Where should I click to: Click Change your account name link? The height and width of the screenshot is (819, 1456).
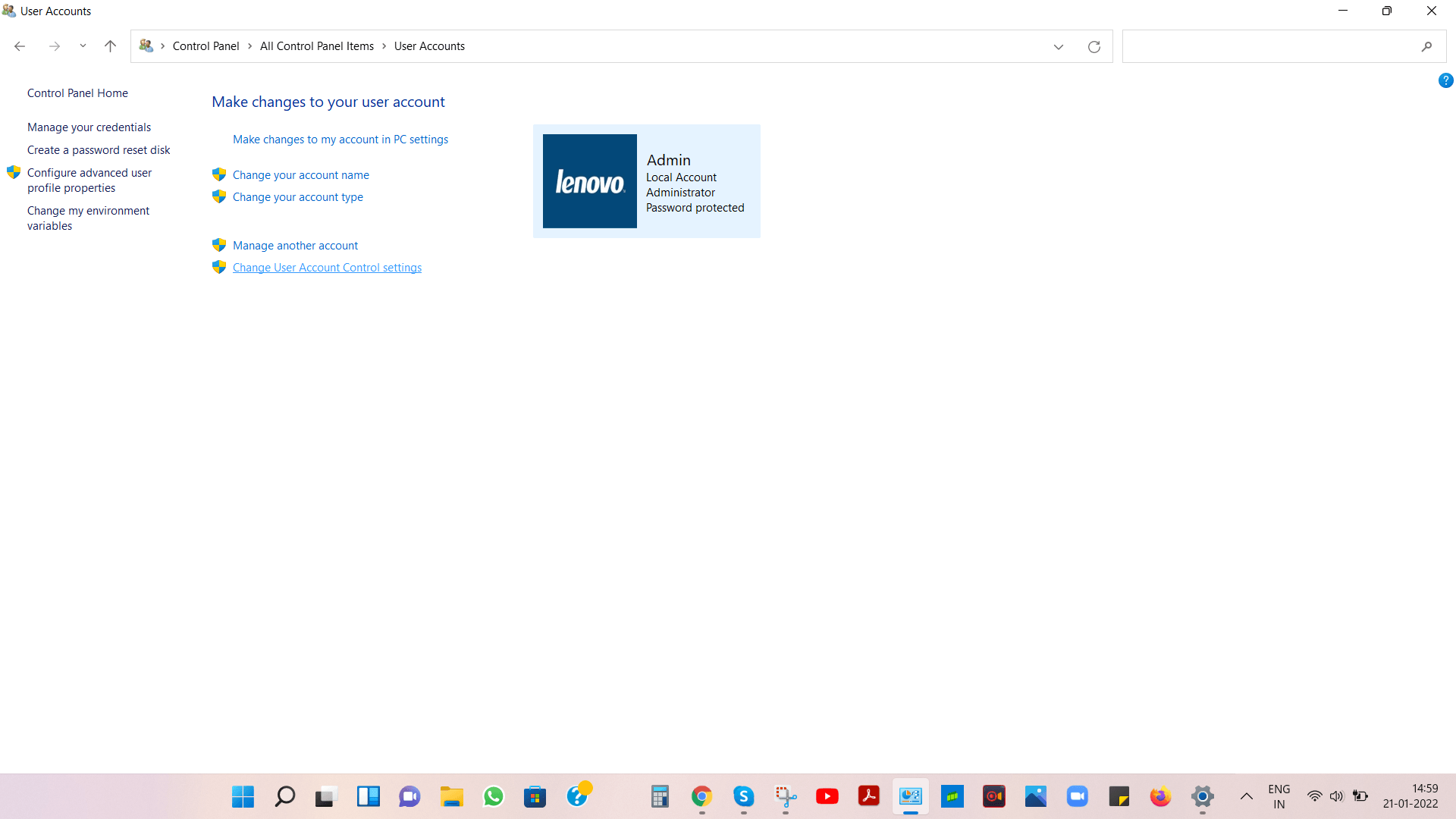[x=301, y=175]
